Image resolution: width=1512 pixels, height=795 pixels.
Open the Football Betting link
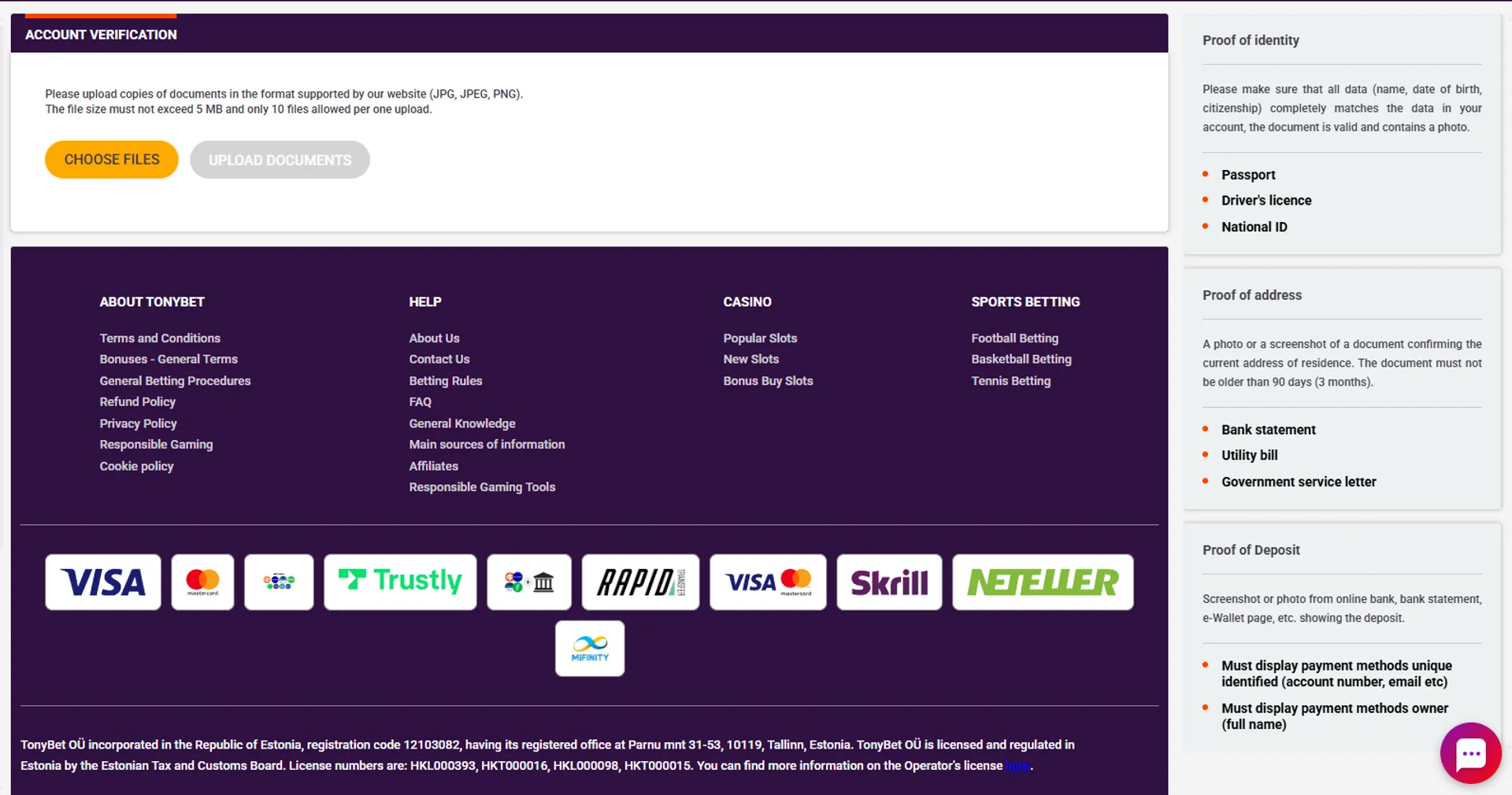(1014, 338)
